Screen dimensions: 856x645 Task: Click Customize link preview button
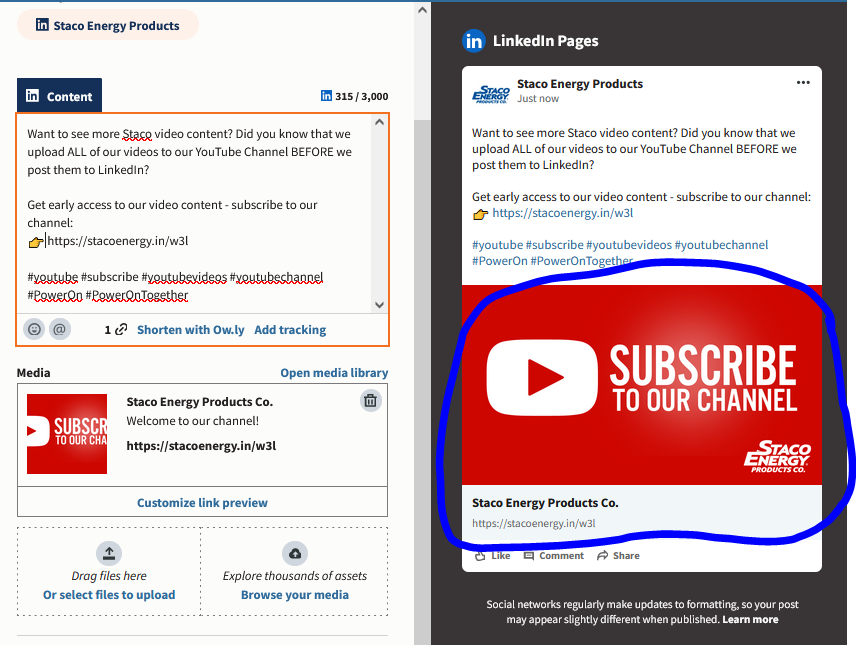pos(203,502)
